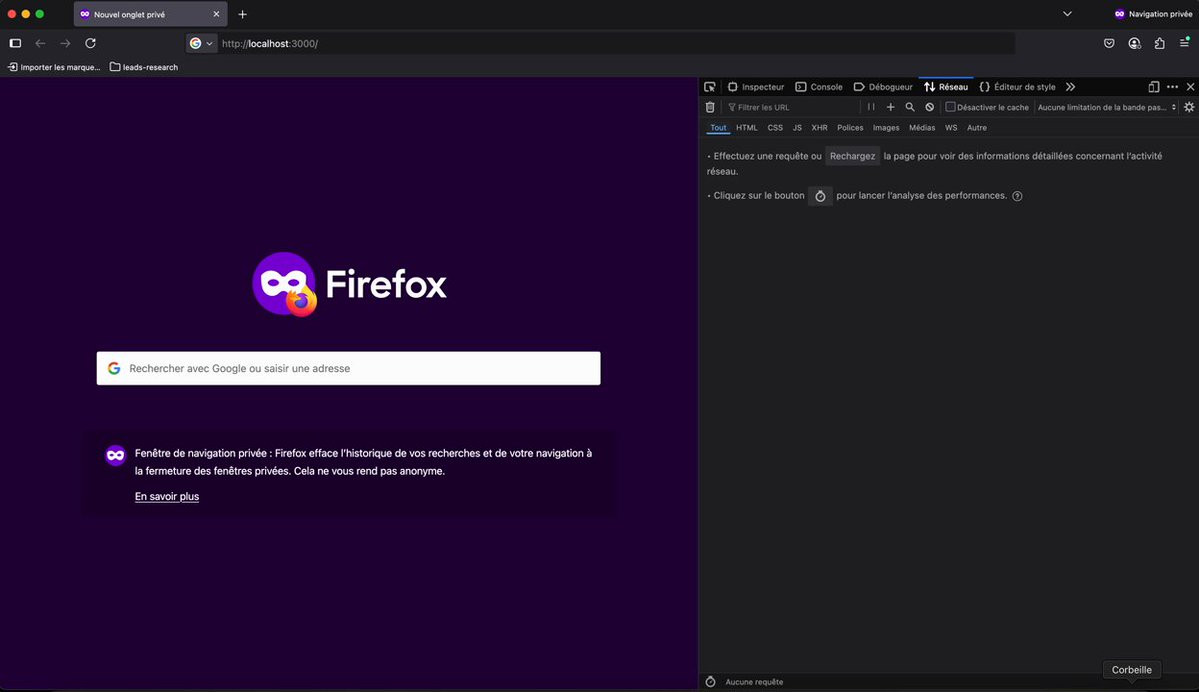The image size is (1199, 692).
Task: Open a new tab with the plus button
Action: (242, 15)
